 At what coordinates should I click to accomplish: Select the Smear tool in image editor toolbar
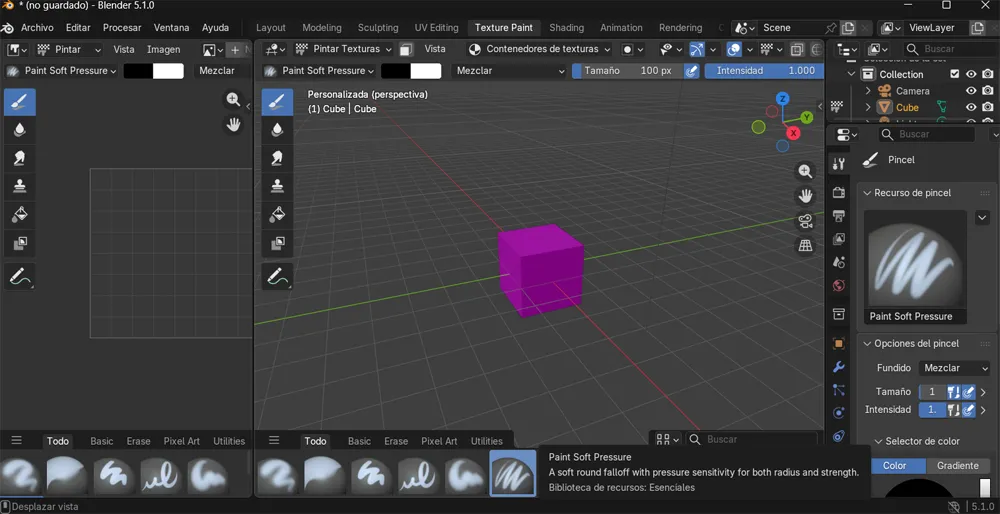click(x=20, y=158)
